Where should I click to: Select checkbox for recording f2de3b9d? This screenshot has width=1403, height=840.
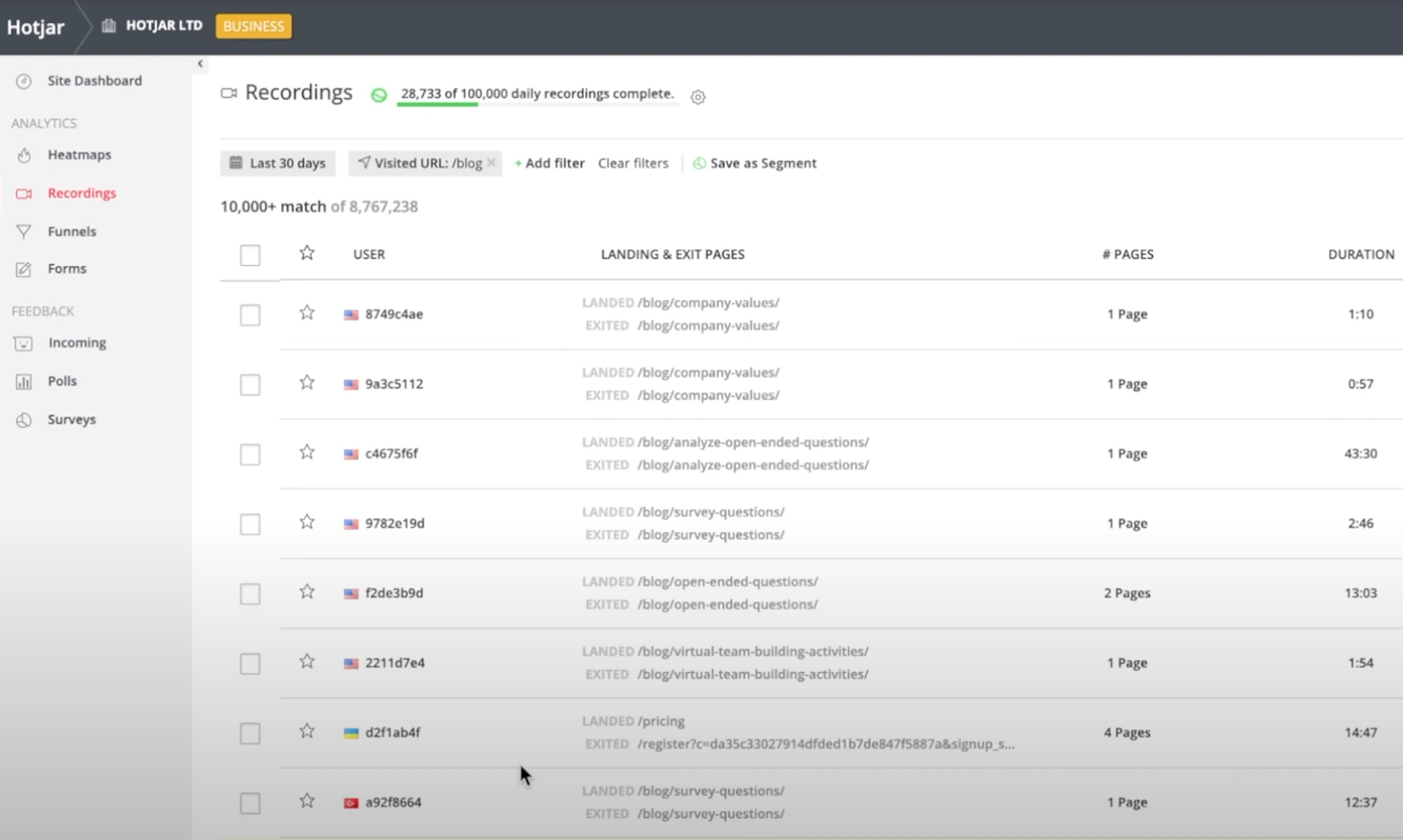(250, 594)
